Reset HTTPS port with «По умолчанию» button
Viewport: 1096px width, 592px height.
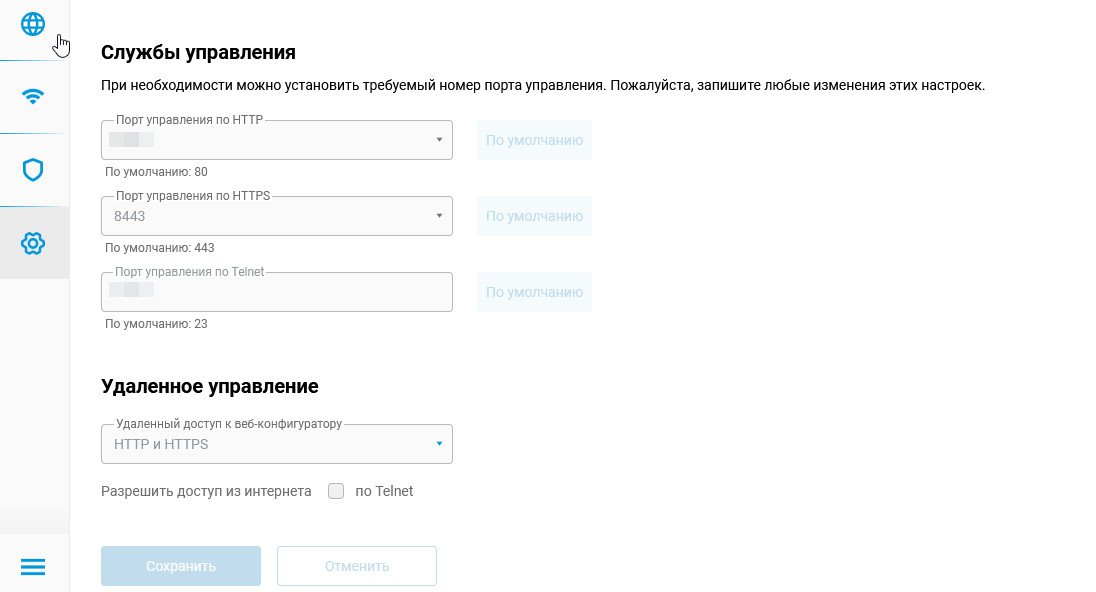click(534, 216)
